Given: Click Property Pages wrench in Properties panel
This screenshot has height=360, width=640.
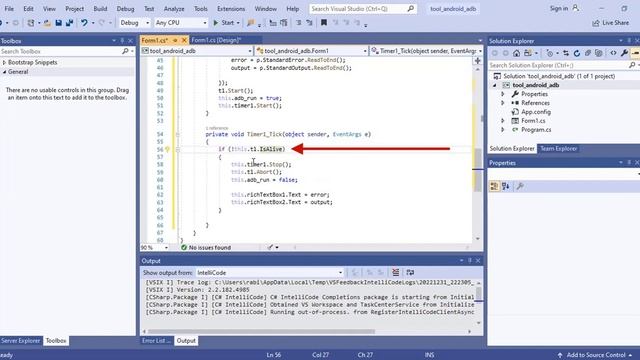Looking at the screenshot, I should point(520,187).
